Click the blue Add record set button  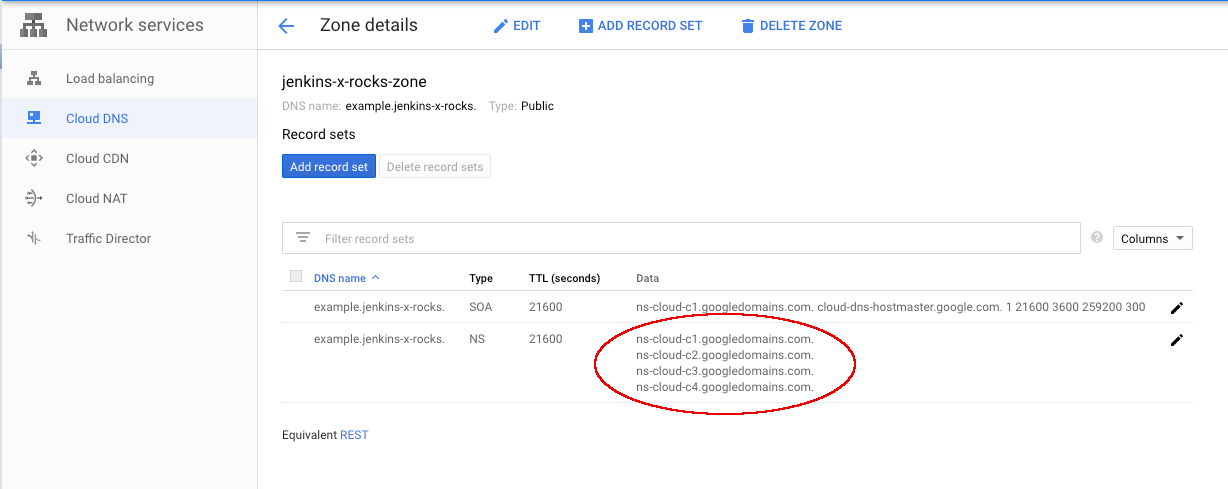[329, 167]
